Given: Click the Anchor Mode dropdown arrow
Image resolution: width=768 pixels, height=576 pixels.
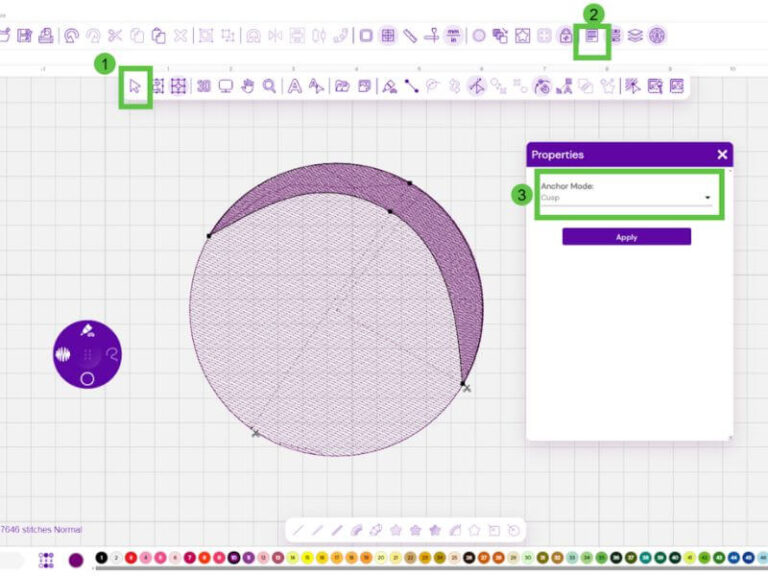Looking at the screenshot, I should (x=708, y=198).
